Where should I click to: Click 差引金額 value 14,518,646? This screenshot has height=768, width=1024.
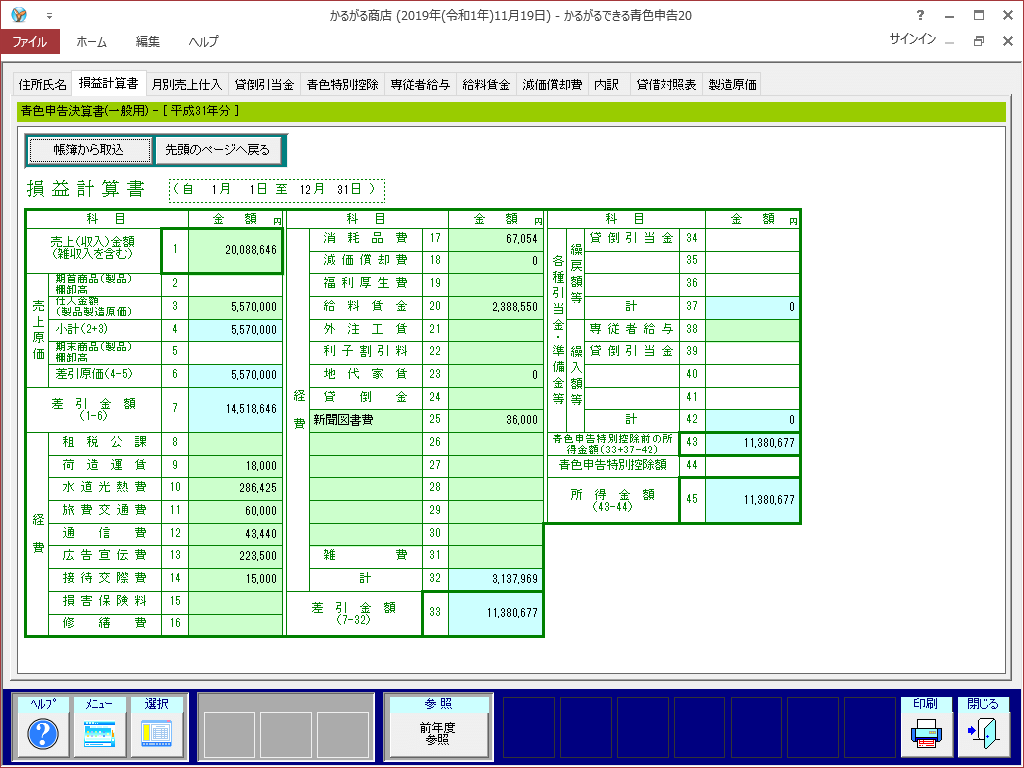coord(236,409)
